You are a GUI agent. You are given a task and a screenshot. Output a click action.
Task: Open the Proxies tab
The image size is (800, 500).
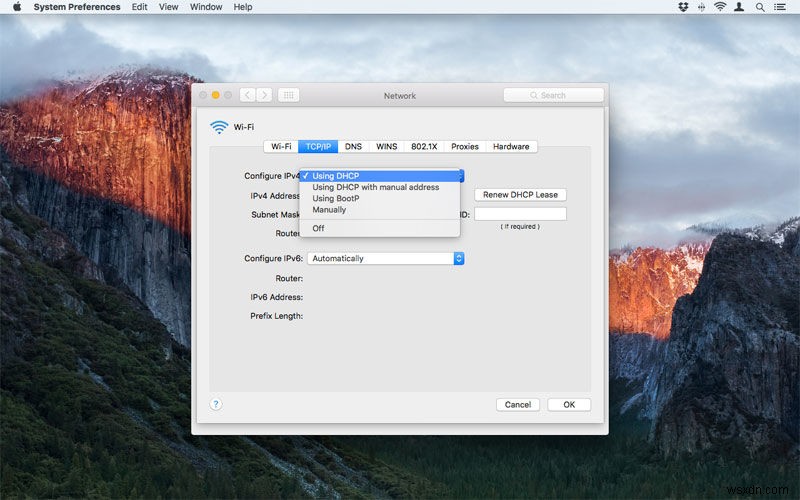coord(465,146)
